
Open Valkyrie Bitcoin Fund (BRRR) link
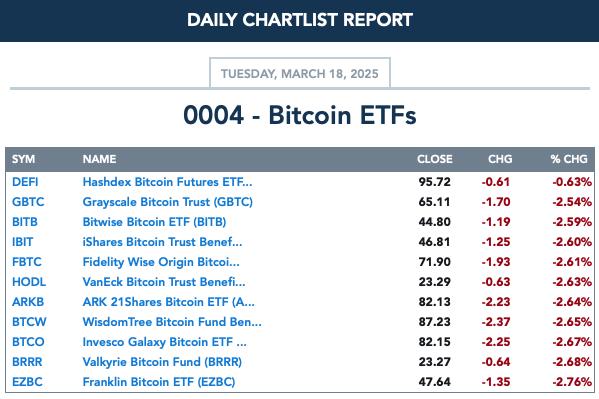[162, 362]
